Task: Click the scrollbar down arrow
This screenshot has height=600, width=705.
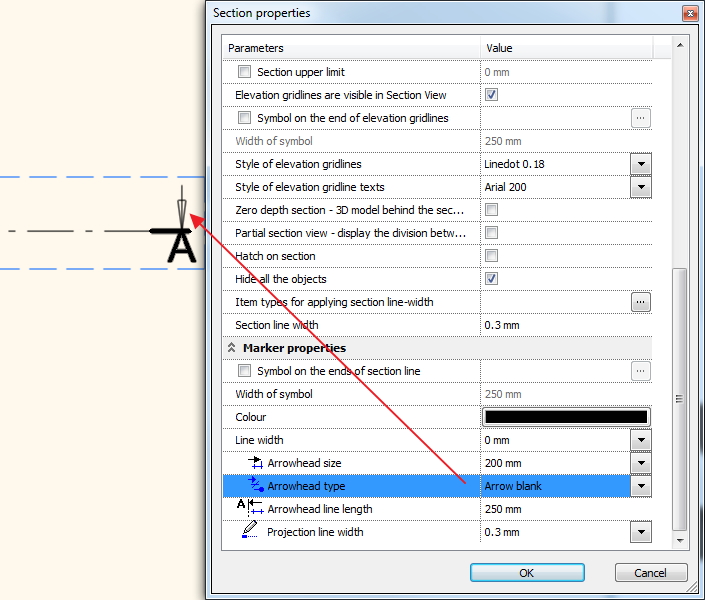Action: [680, 541]
